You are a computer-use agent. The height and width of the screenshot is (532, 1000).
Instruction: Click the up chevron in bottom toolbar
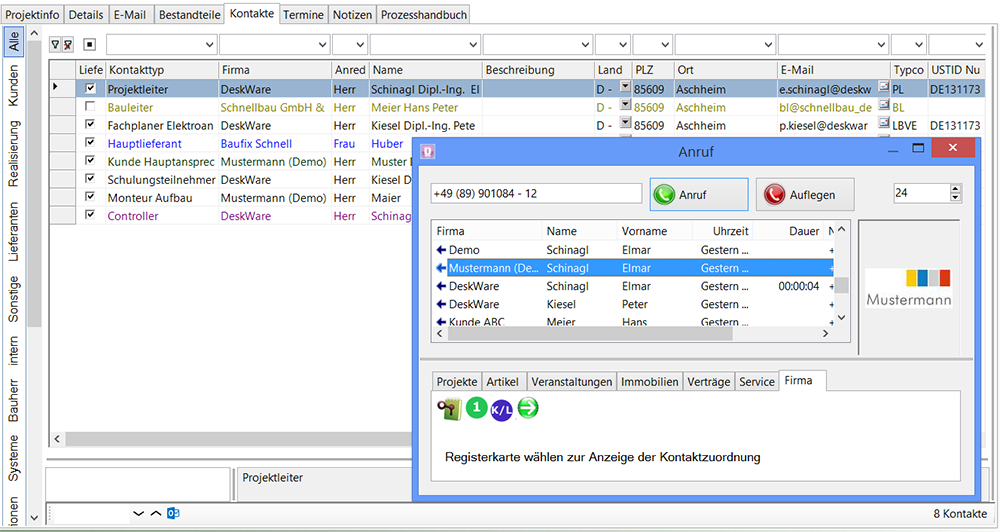click(156, 514)
